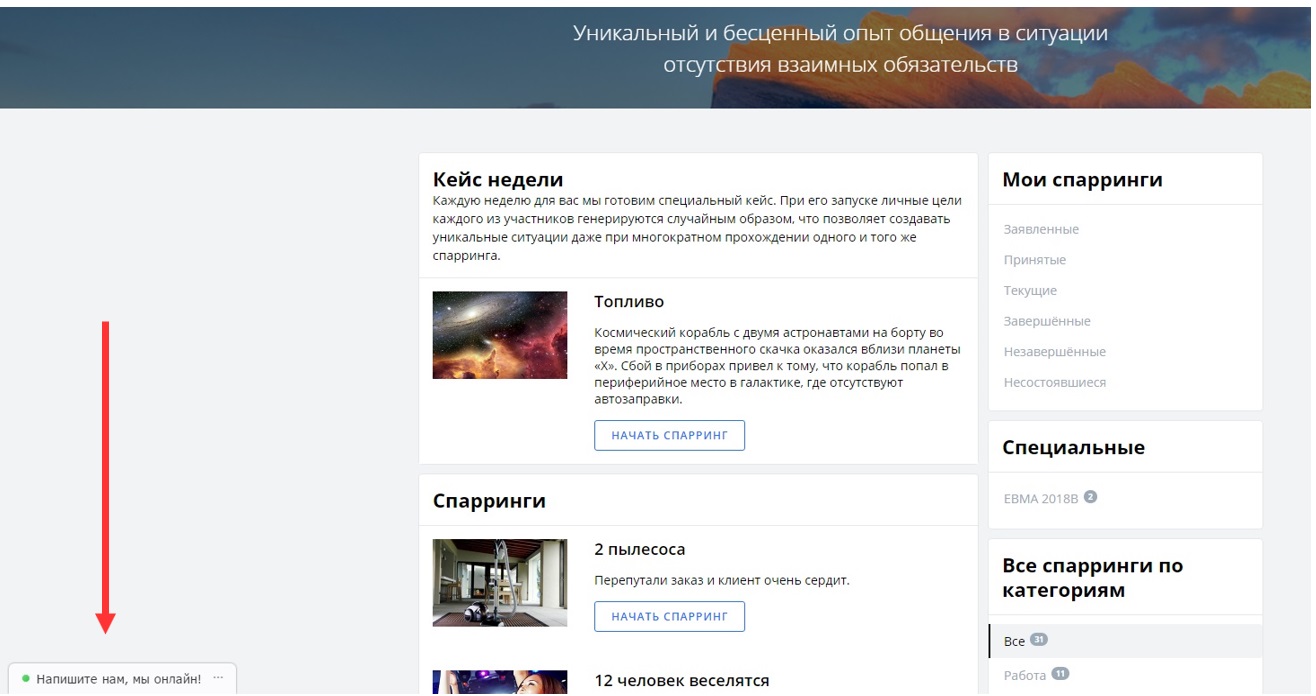The width and height of the screenshot is (1316, 696).
Task: Click the count badge beside EBMA 2018B
Action: 1091,497
